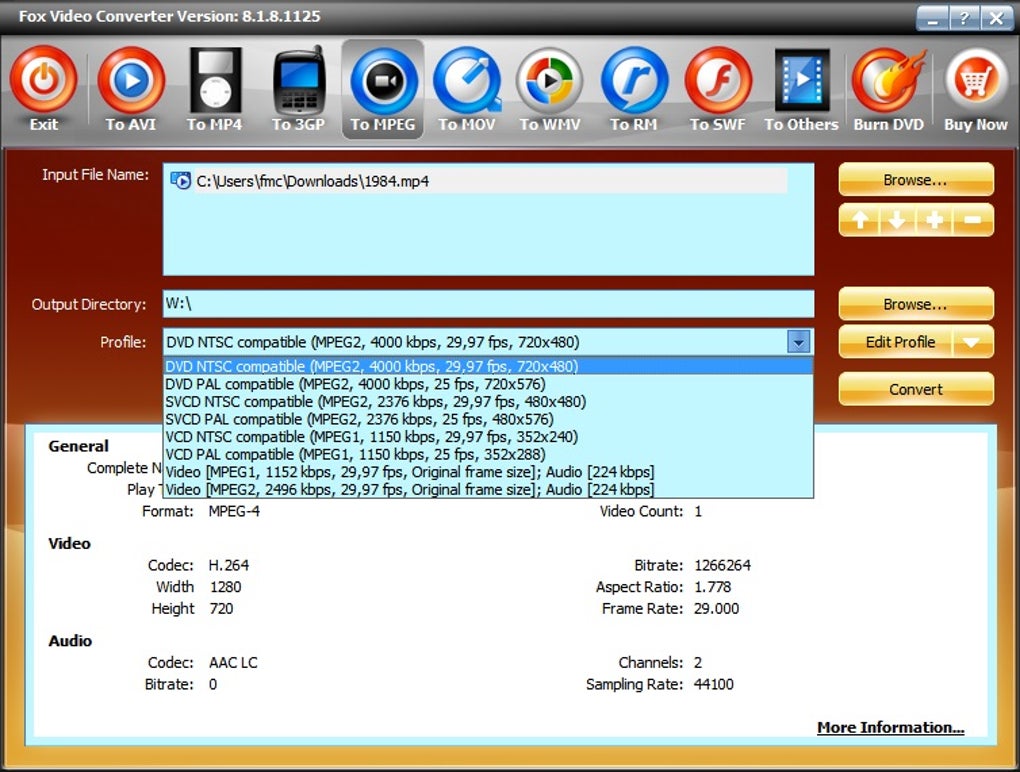Browse for an input file

click(x=916, y=180)
